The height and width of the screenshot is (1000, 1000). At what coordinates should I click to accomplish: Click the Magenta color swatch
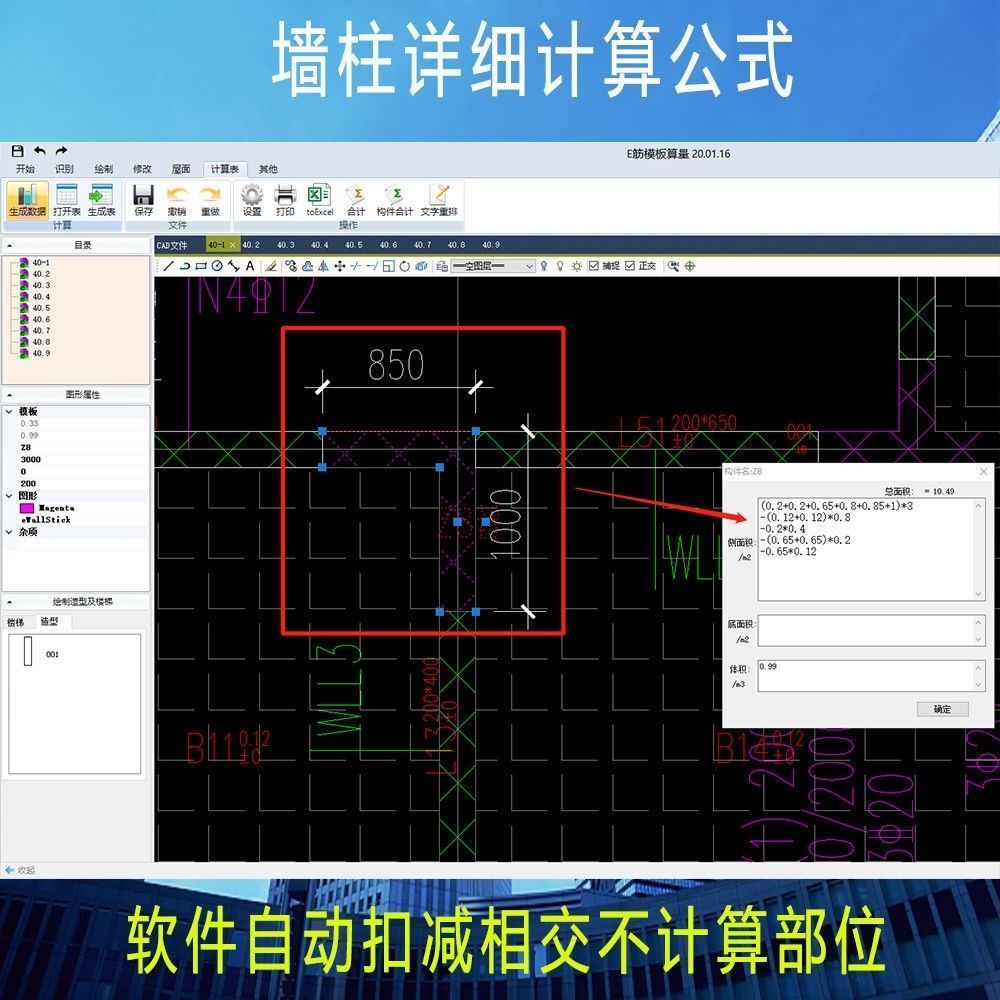pos(27,508)
